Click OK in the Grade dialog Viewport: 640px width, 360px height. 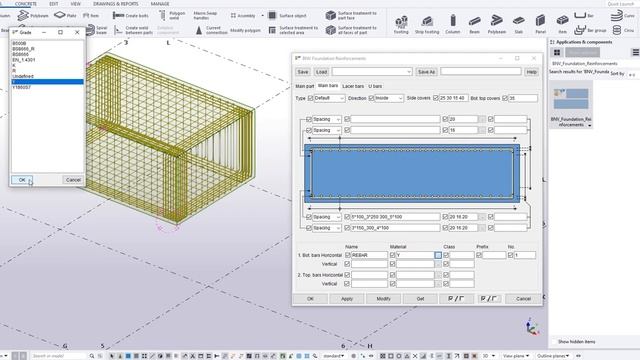(x=22, y=180)
